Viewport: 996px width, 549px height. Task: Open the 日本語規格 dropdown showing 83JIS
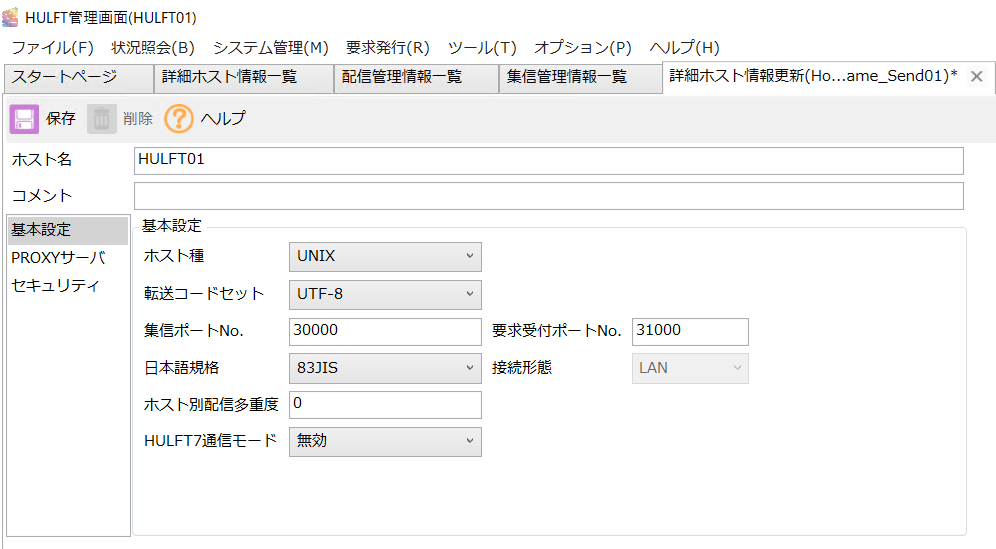pos(385,369)
